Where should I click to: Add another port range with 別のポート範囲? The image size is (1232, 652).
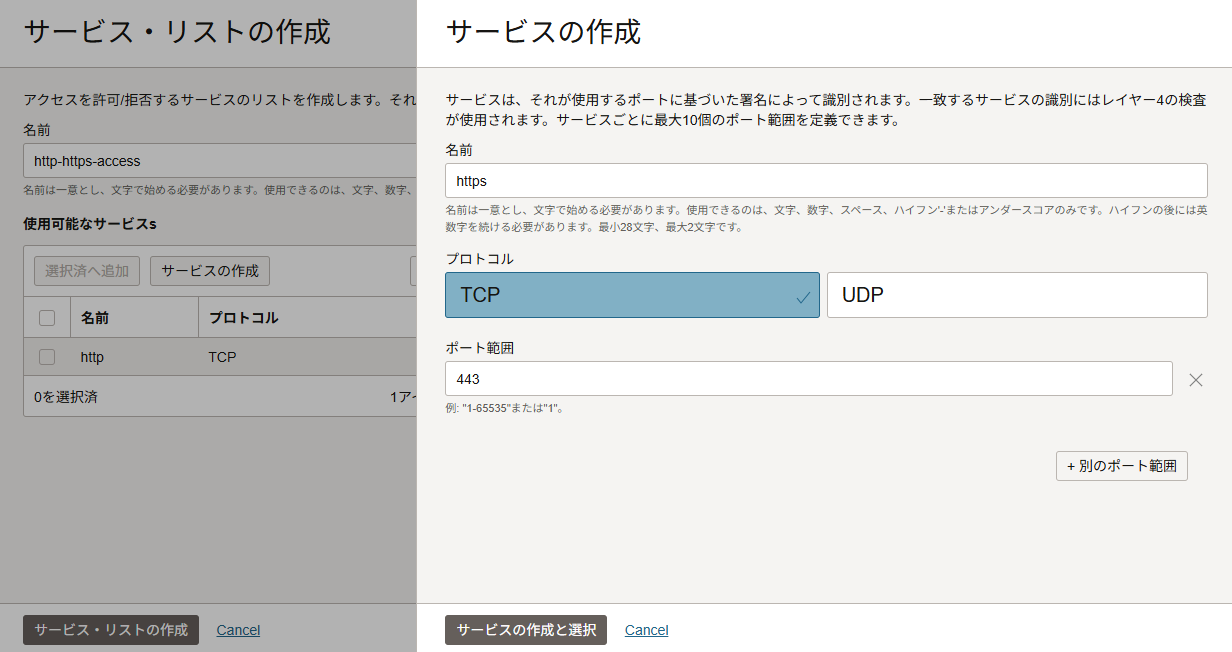pos(1121,466)
